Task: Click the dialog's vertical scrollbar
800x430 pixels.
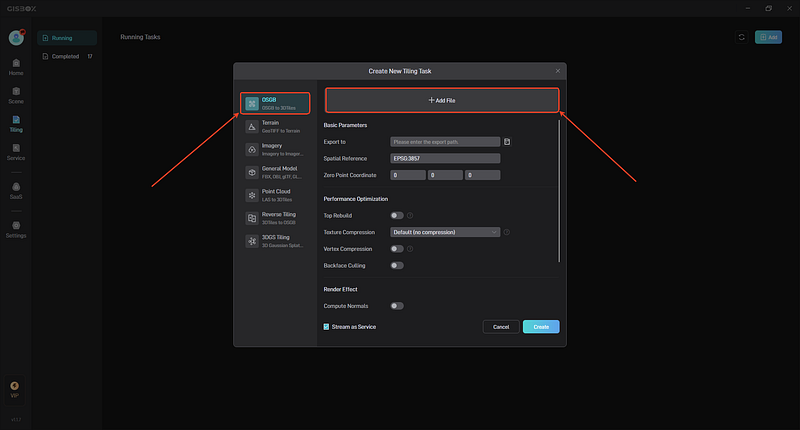Action: [x=559, y=191]
